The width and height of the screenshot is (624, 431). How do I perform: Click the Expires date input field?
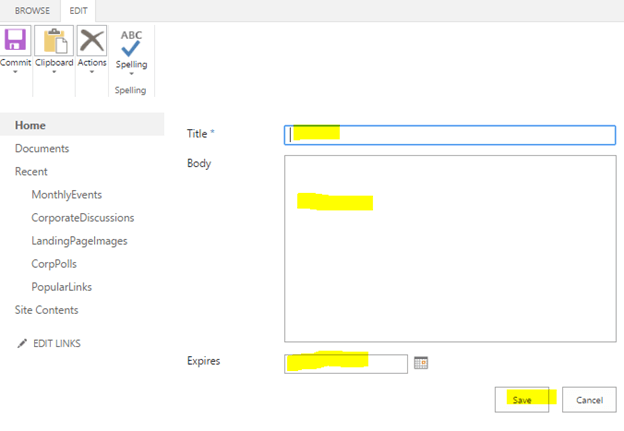click(346, 363)
